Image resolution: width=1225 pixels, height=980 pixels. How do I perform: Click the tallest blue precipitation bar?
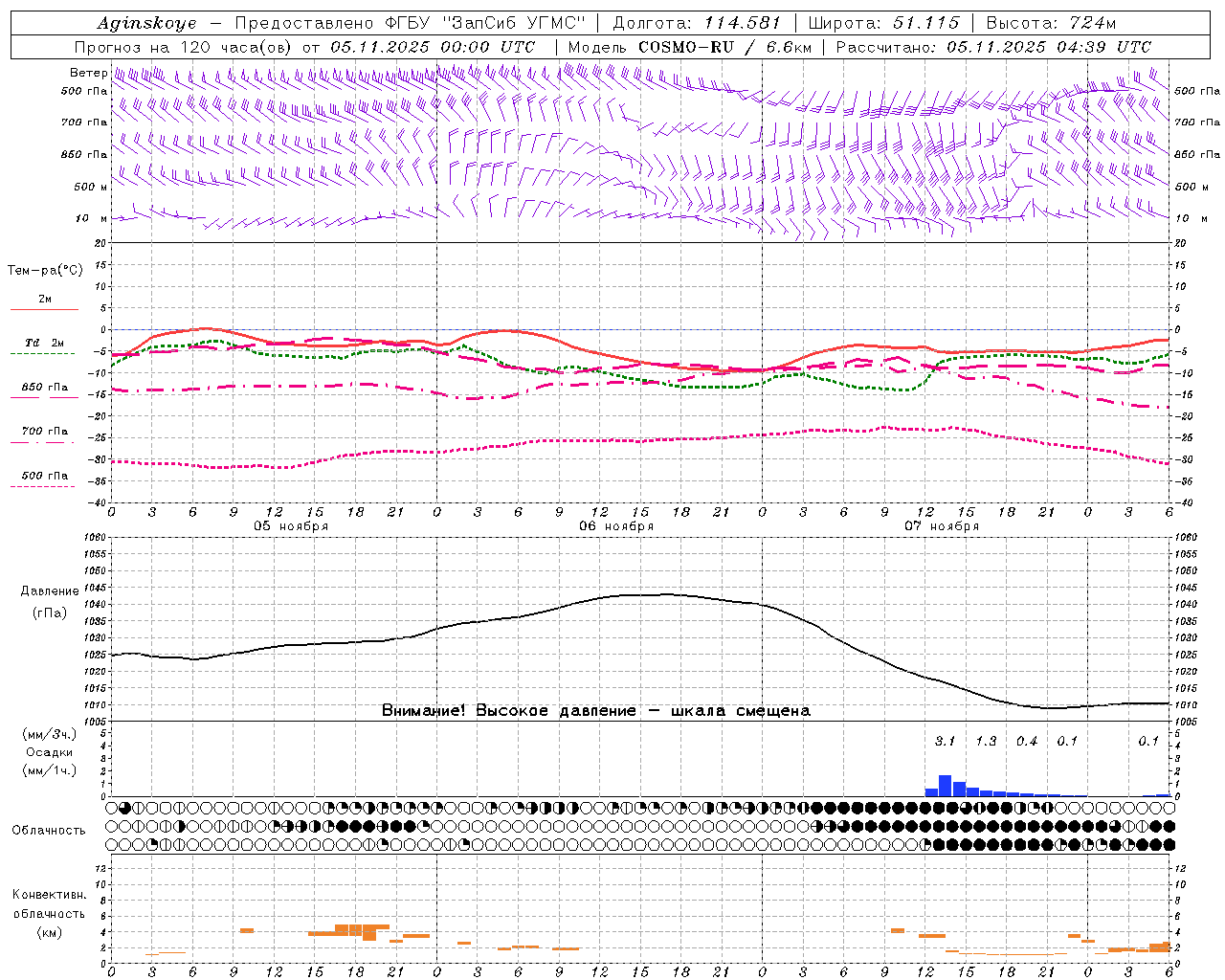pos(946,786)
